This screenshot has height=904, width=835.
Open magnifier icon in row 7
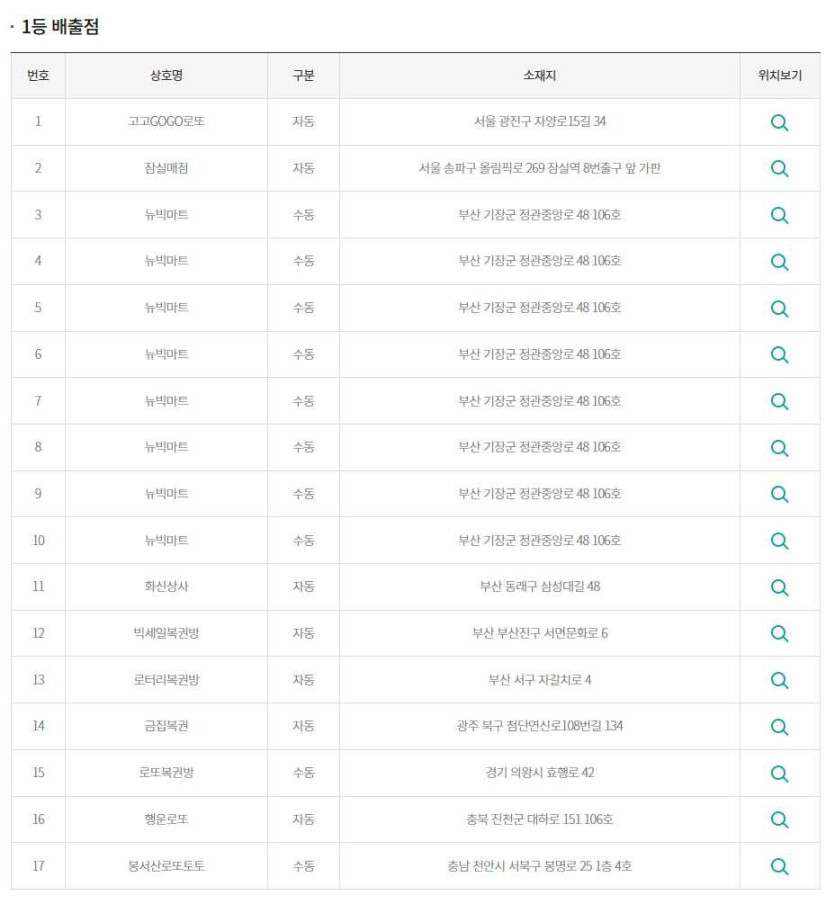[x=779, y=401]
